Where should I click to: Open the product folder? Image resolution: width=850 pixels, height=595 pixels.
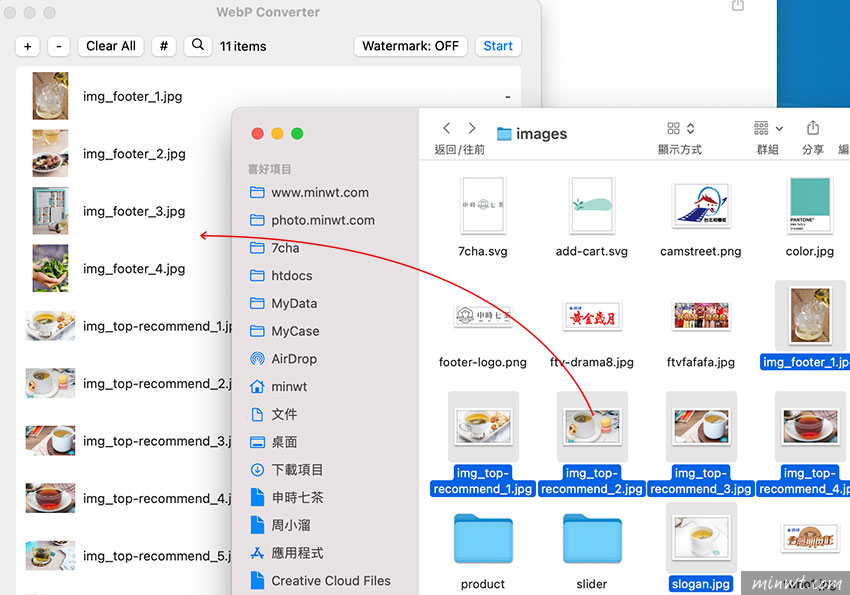(x=483, y=539)
